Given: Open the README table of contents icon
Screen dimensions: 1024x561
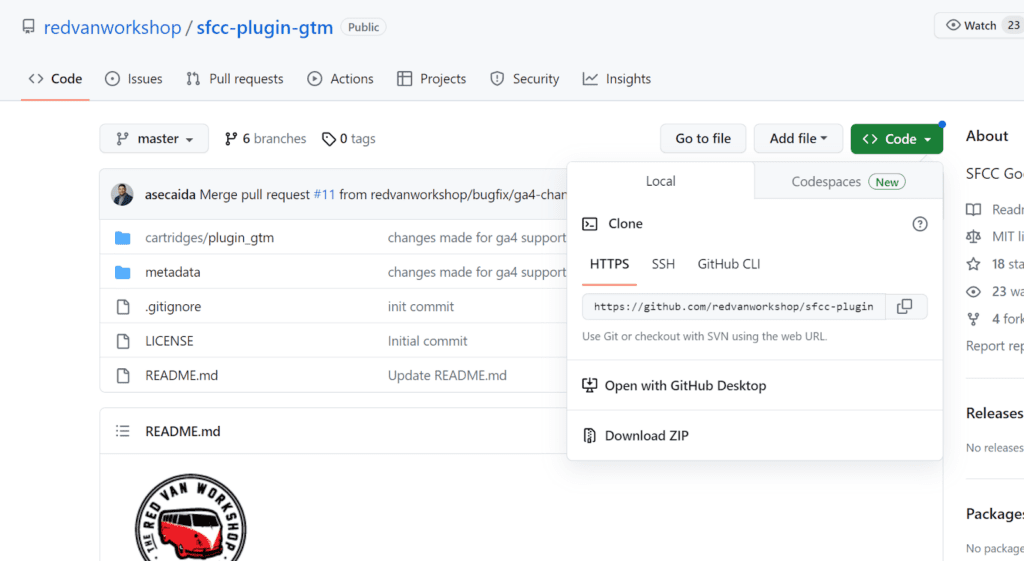Looking at the screenshot, I should coord(123,431).
